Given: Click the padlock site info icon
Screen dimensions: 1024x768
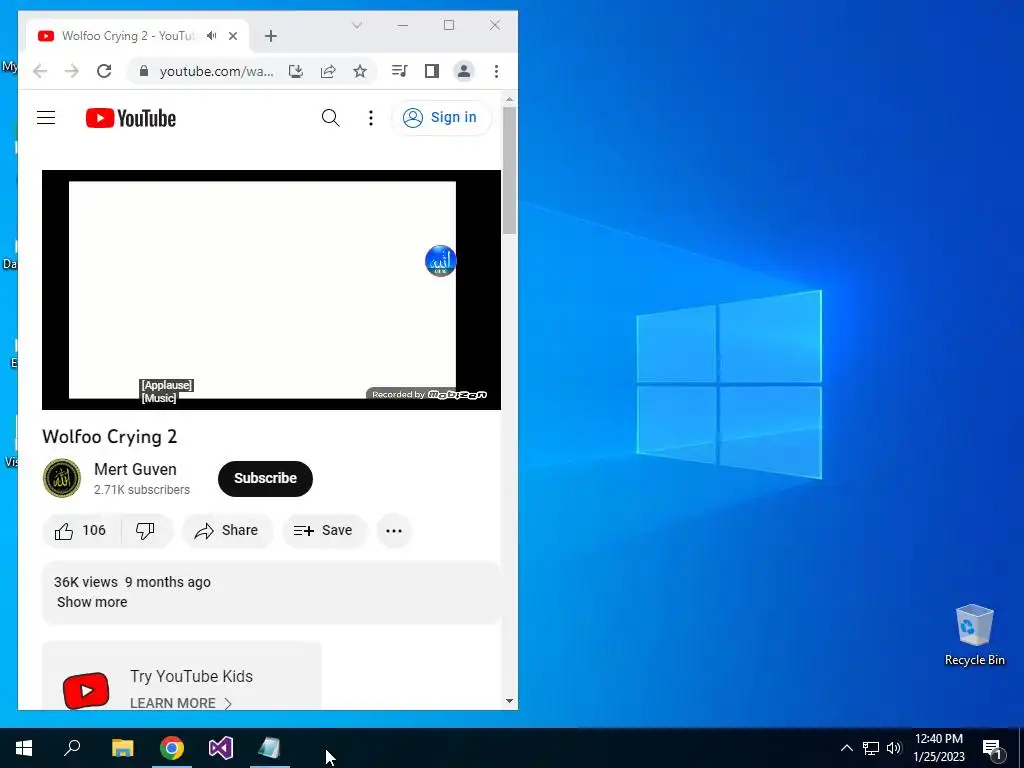Looking at the screenshot, I should (144, 71).
